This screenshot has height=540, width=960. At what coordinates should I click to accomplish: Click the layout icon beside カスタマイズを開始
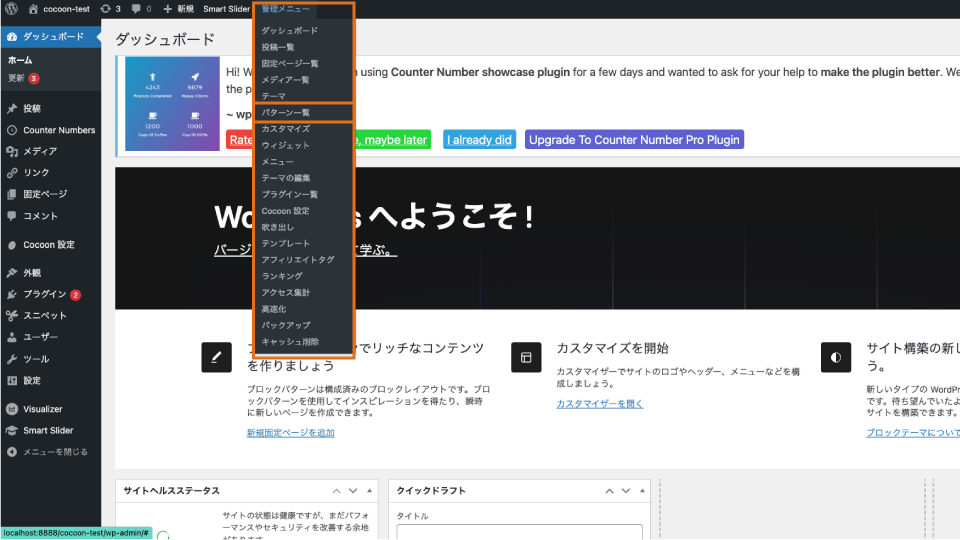coord(526,358)
